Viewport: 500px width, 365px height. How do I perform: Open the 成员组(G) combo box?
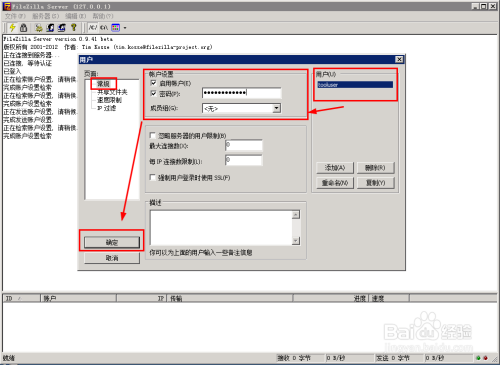click(242, 108)
